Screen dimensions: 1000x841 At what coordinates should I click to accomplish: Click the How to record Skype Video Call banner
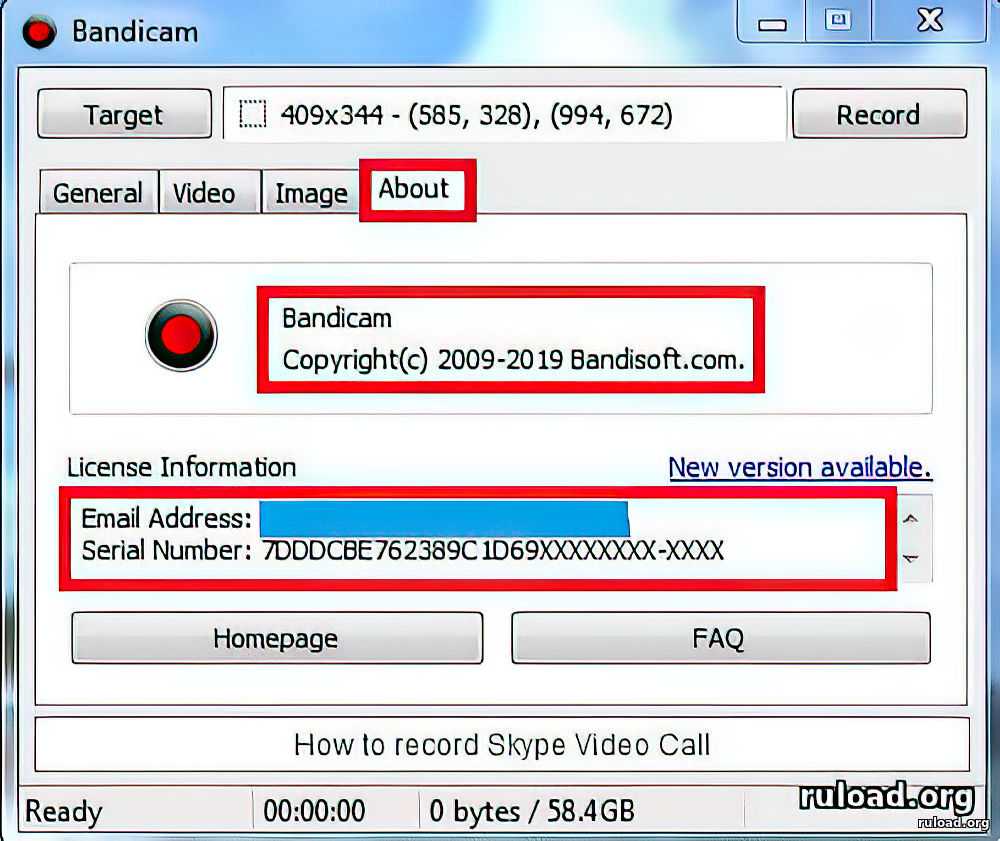coord(502,745)
